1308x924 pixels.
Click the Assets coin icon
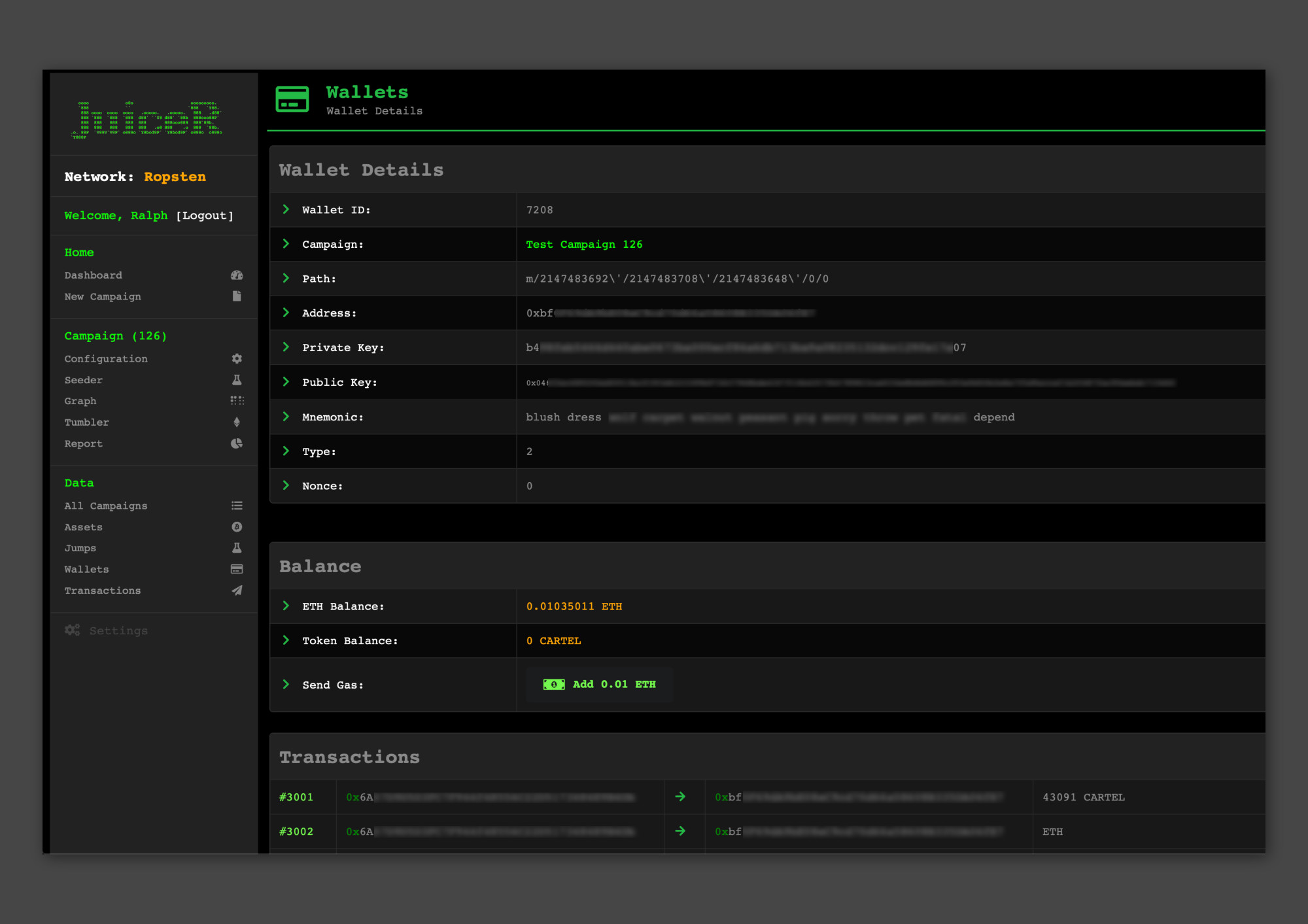(237, 527)
